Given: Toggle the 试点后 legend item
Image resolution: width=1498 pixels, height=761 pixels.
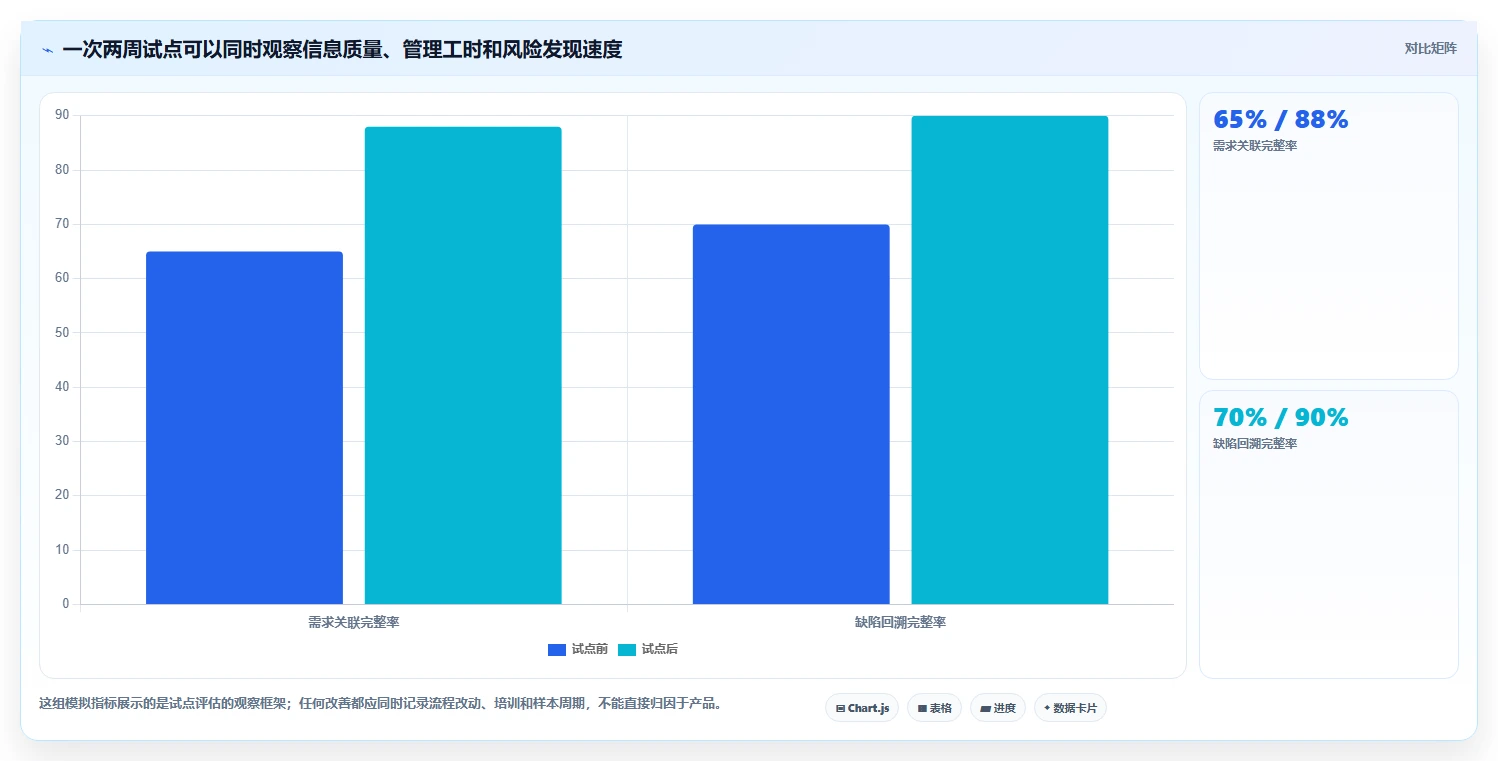Looking at the screenshot, I should click(x=648, y=650).
